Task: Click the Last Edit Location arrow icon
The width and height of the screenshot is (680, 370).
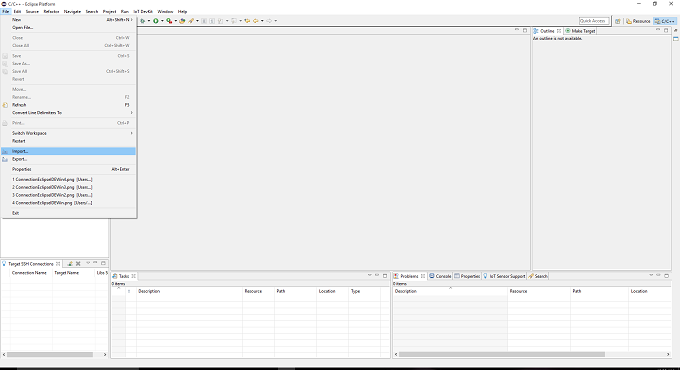Action: (x=247, y=21)
